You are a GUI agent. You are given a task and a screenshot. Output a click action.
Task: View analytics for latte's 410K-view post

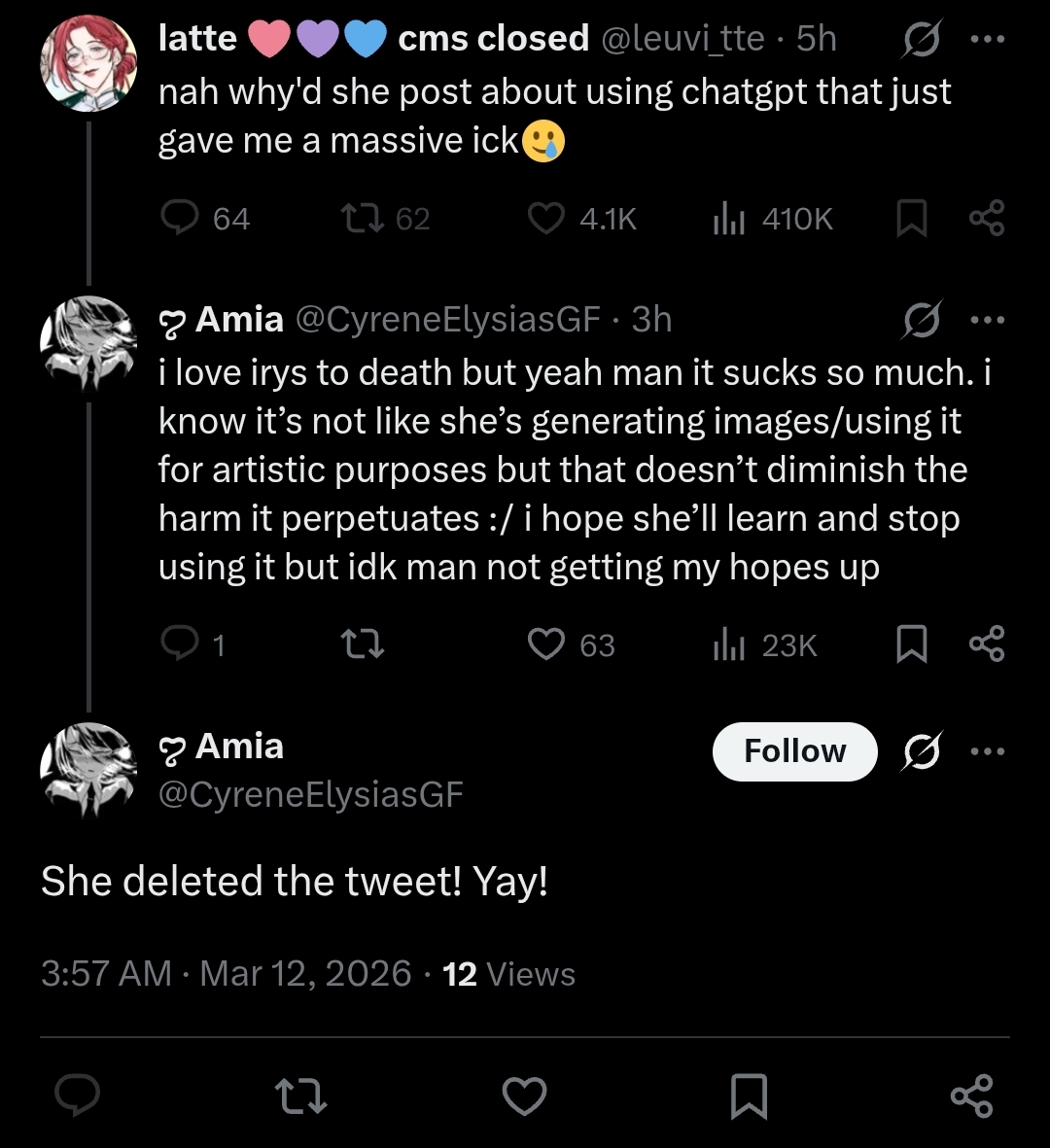[x=729, y=219]
